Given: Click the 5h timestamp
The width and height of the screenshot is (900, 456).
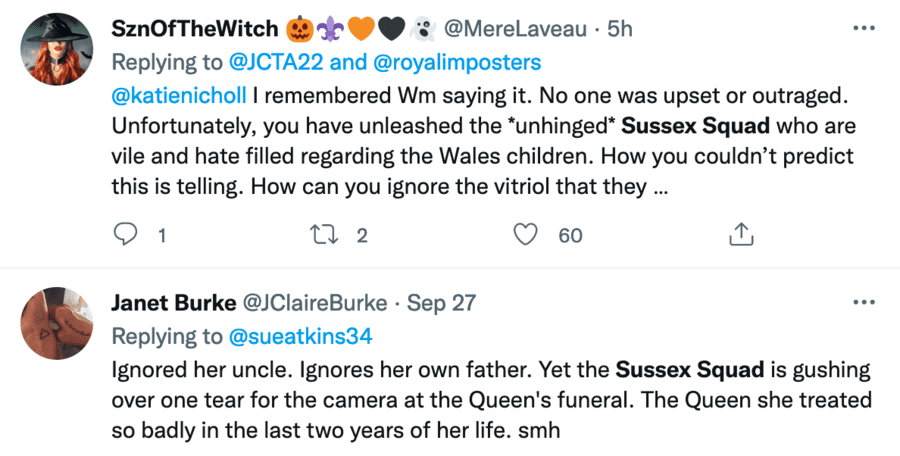Looking at the screenshot, I should click(x=619, y=30).
